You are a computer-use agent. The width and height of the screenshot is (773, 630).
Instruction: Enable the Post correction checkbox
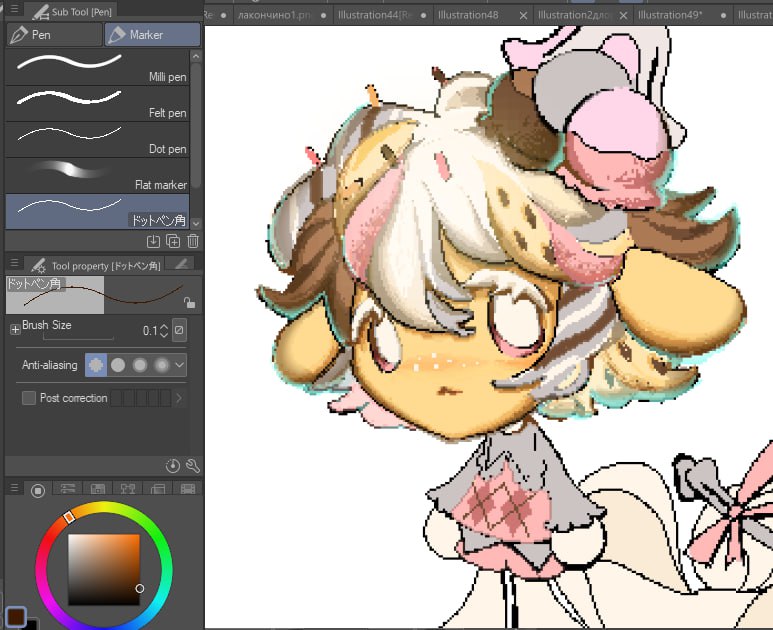coord(29,398)
